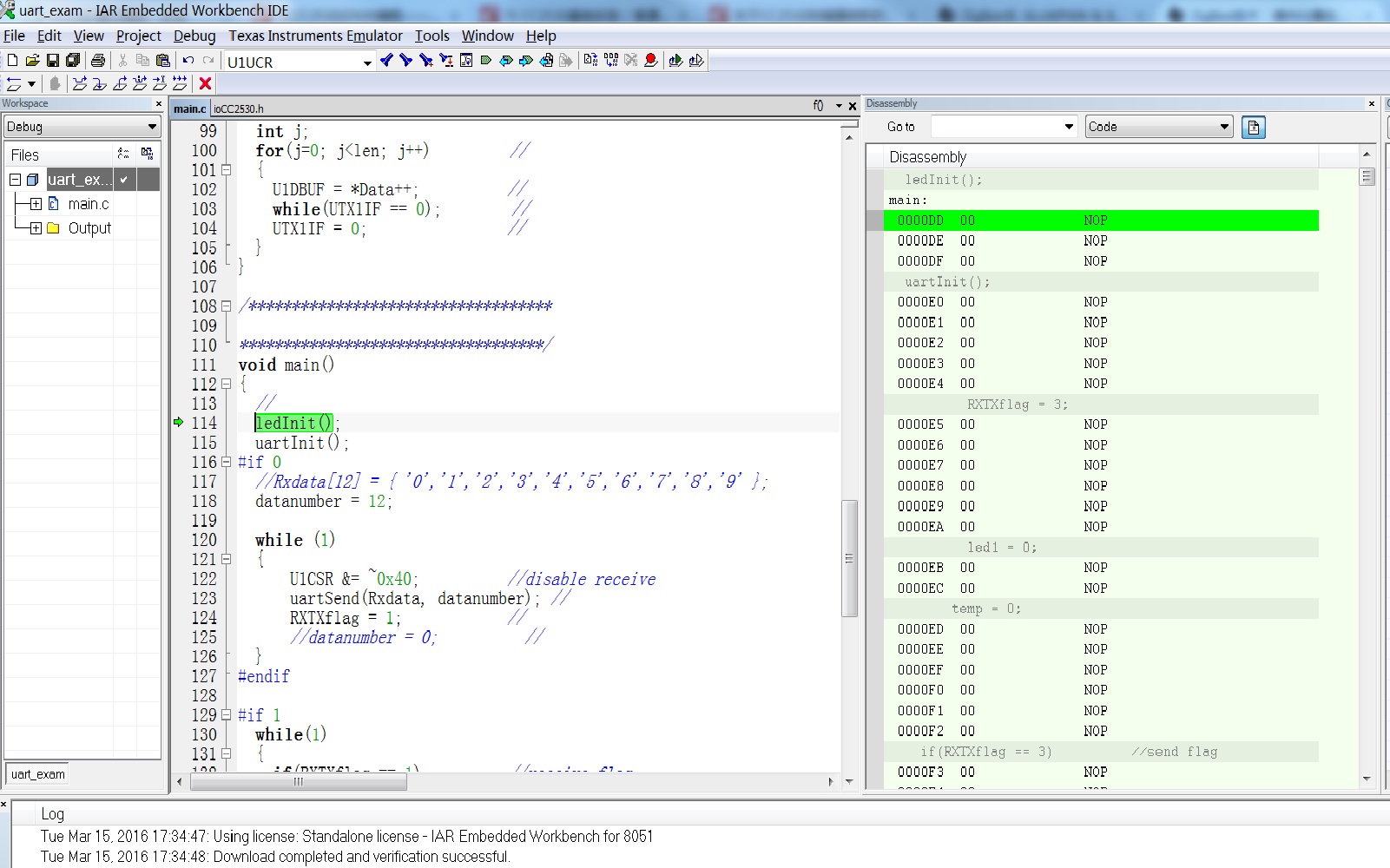The width and height of the screenshot is (1390, 868).
Task: Open the Code zone dropdown in Disassembly
Action: (1224, 127)
